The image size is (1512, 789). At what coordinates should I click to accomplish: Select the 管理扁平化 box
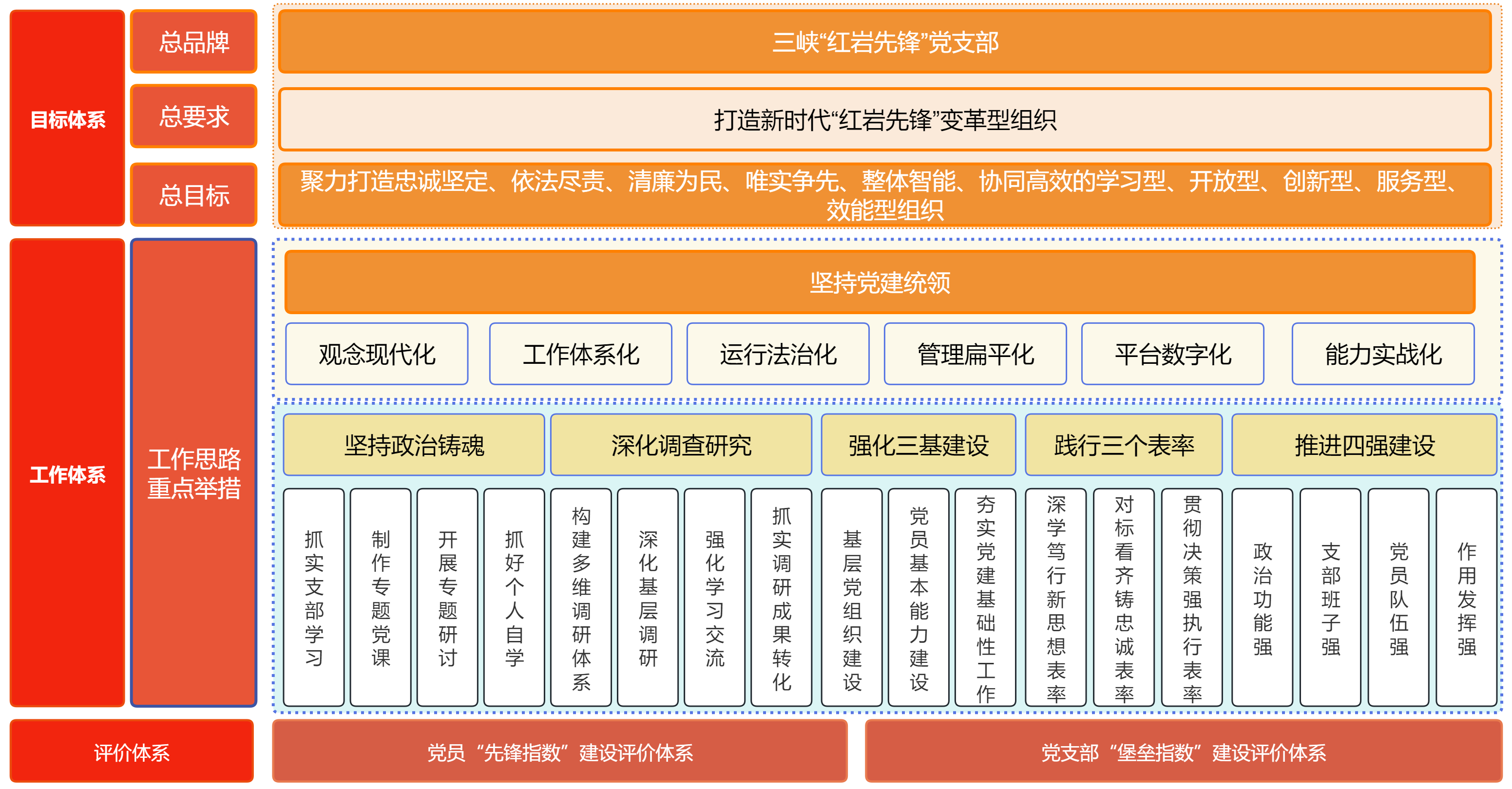[x=975, y=354]
